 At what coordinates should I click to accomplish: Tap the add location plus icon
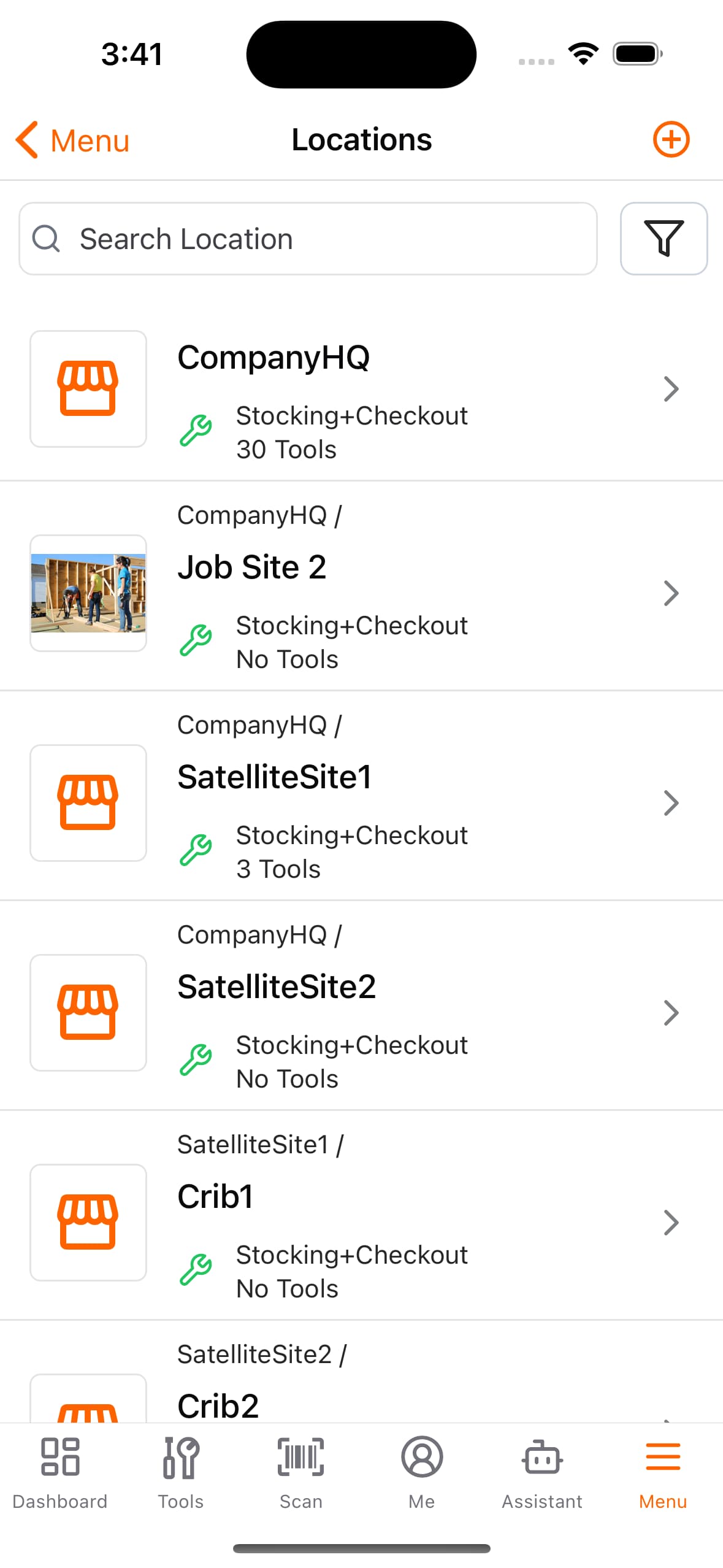point(671,140)
